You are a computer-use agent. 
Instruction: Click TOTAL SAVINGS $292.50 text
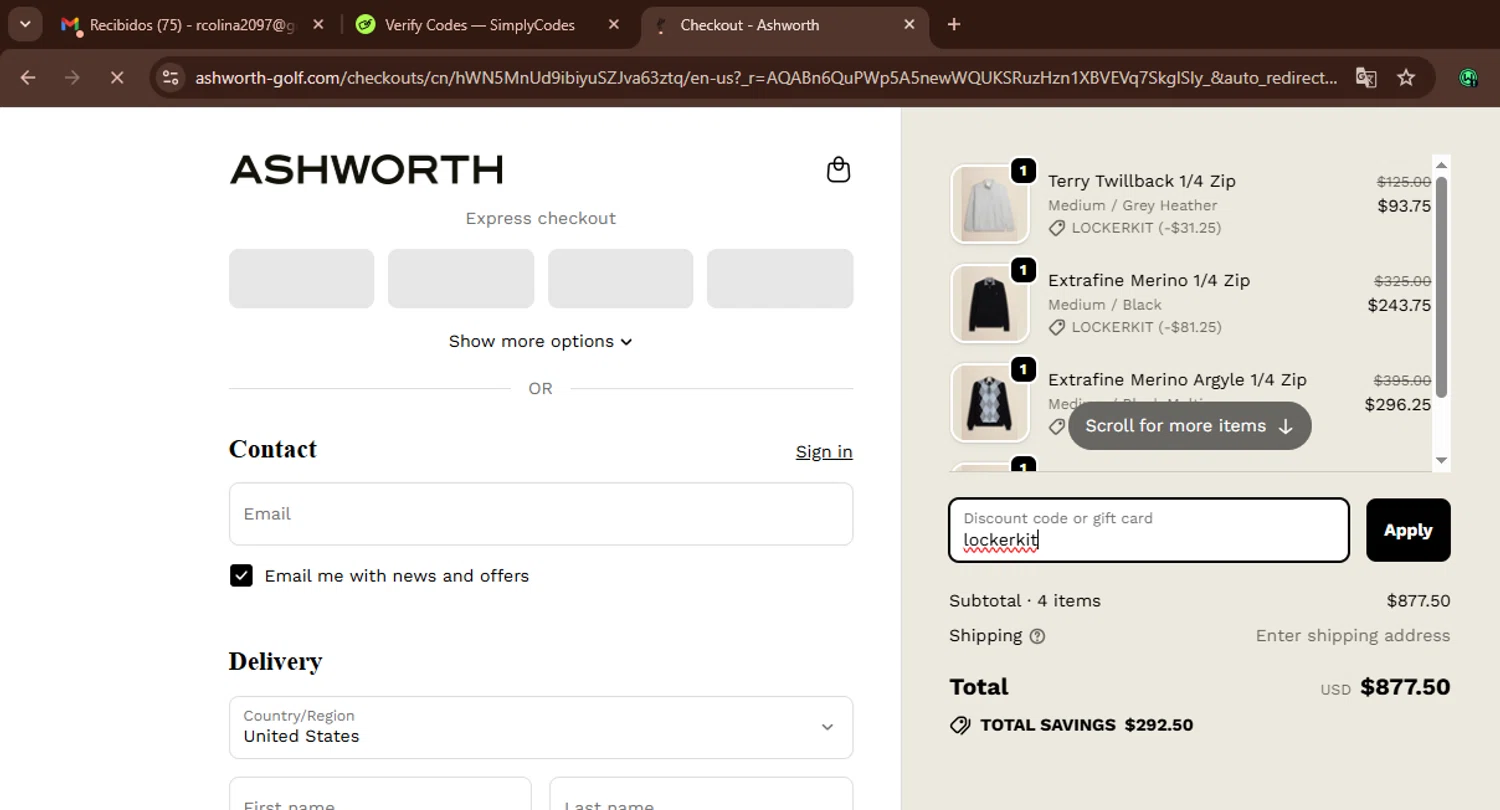tap(1087, 725)
